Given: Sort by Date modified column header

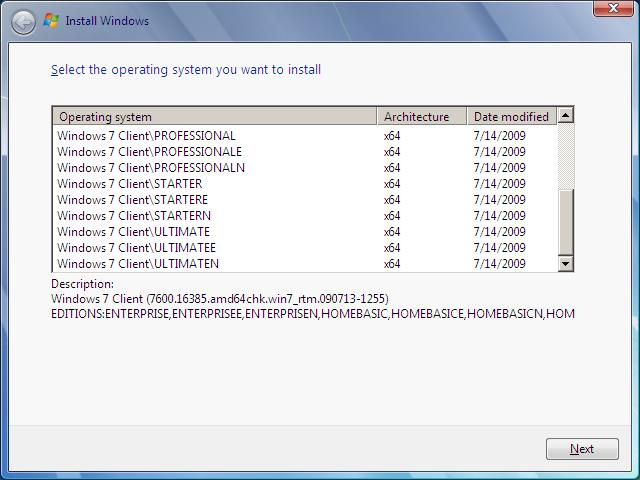Looking at the screenshot, I should click(x=512, y=116).
